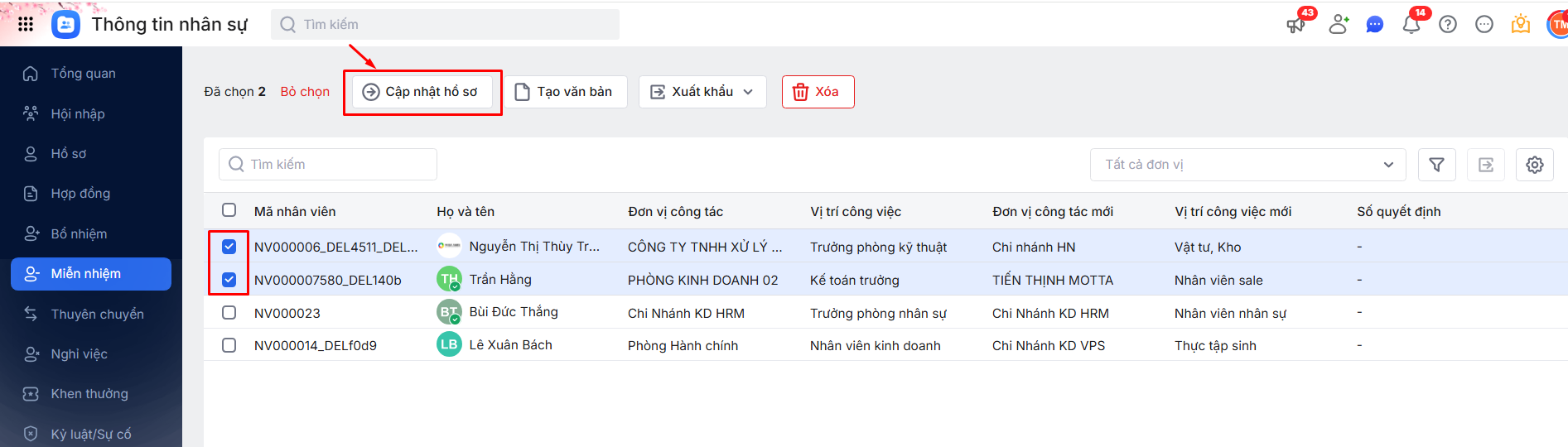Viewport: 1568px width, 447px height.
Task: Click the add user icon
Action: click(x=1339, y=25)
